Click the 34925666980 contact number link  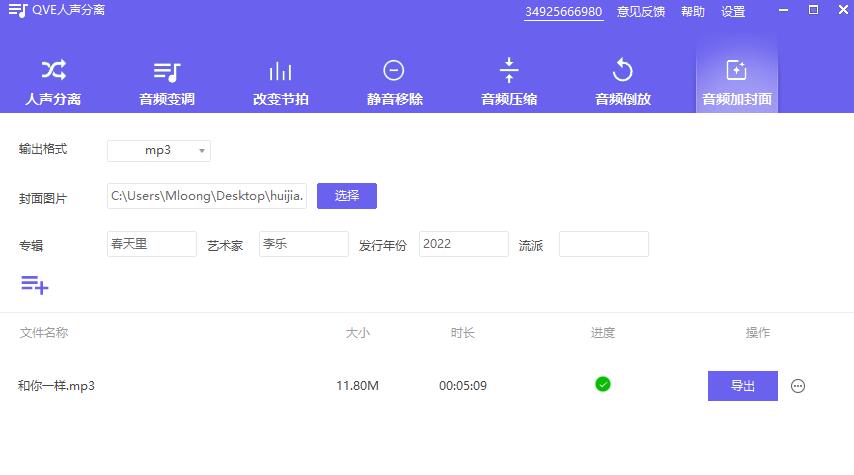pos(564,12)
